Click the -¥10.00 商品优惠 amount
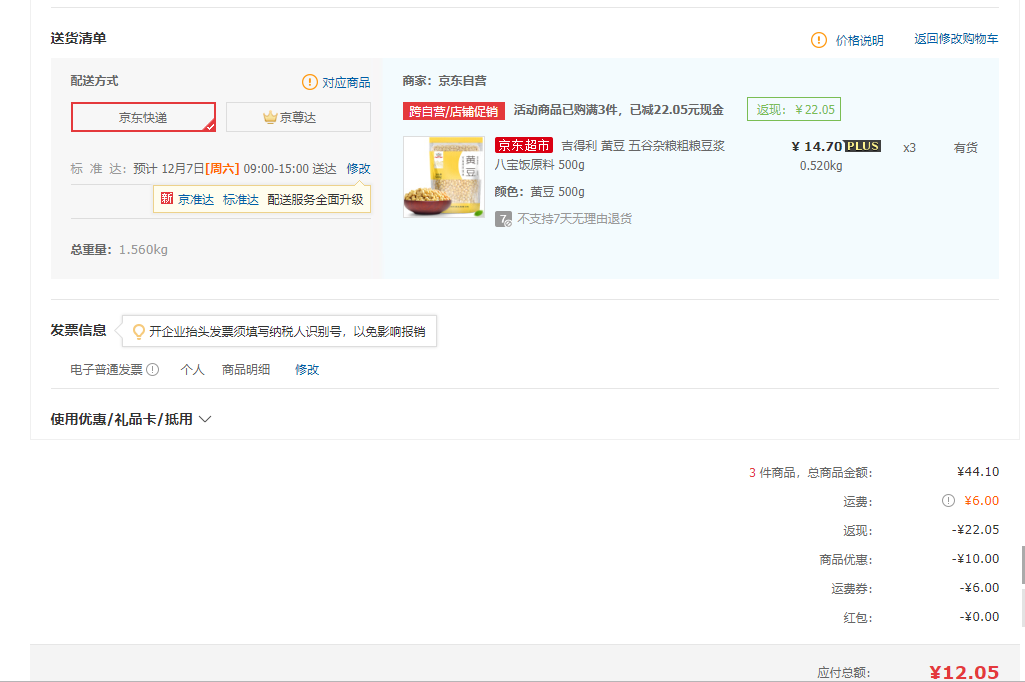This screenshot has height=682, width=1025. [975, 558]
